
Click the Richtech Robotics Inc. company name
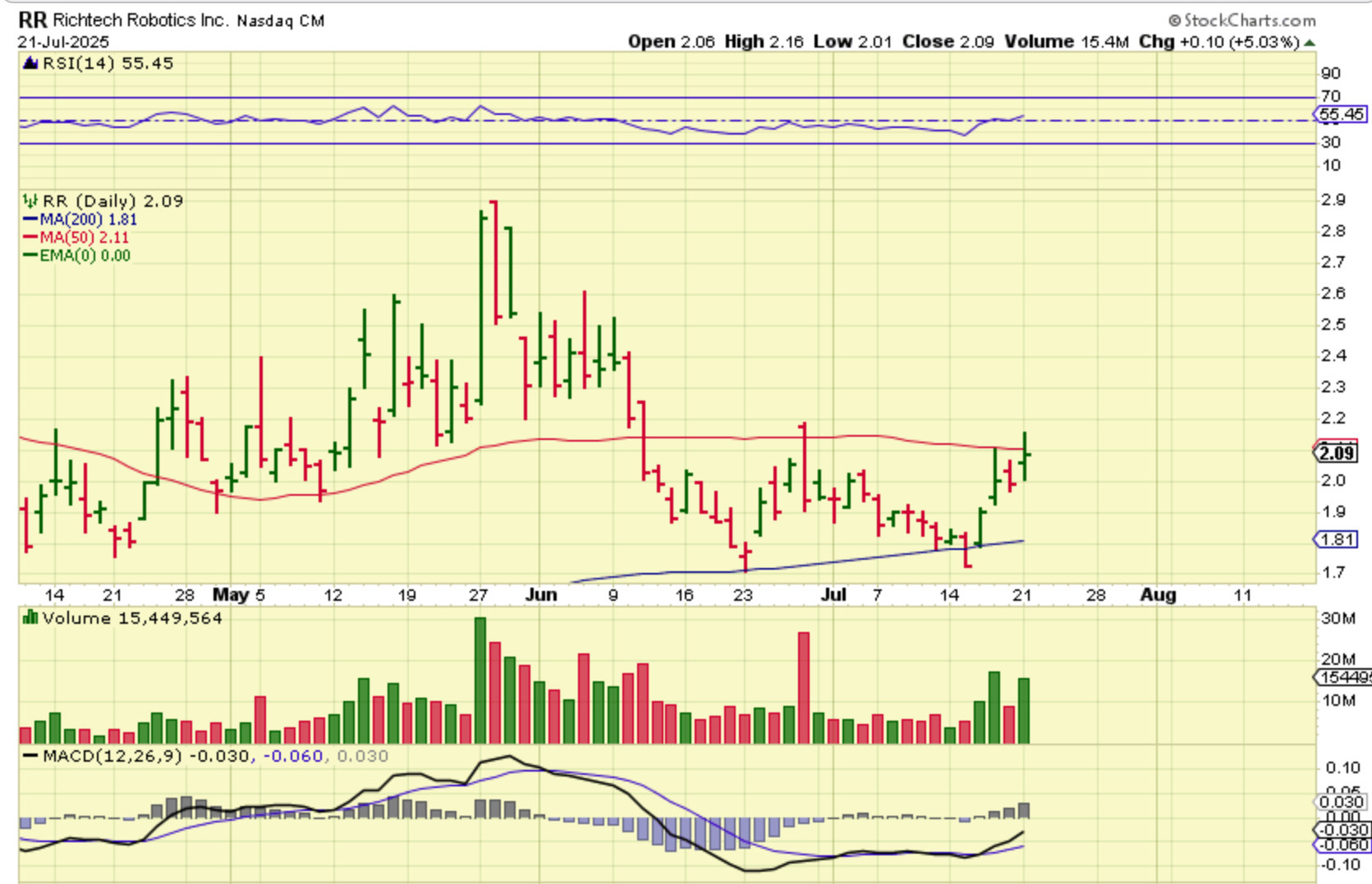tap(140, 20)
